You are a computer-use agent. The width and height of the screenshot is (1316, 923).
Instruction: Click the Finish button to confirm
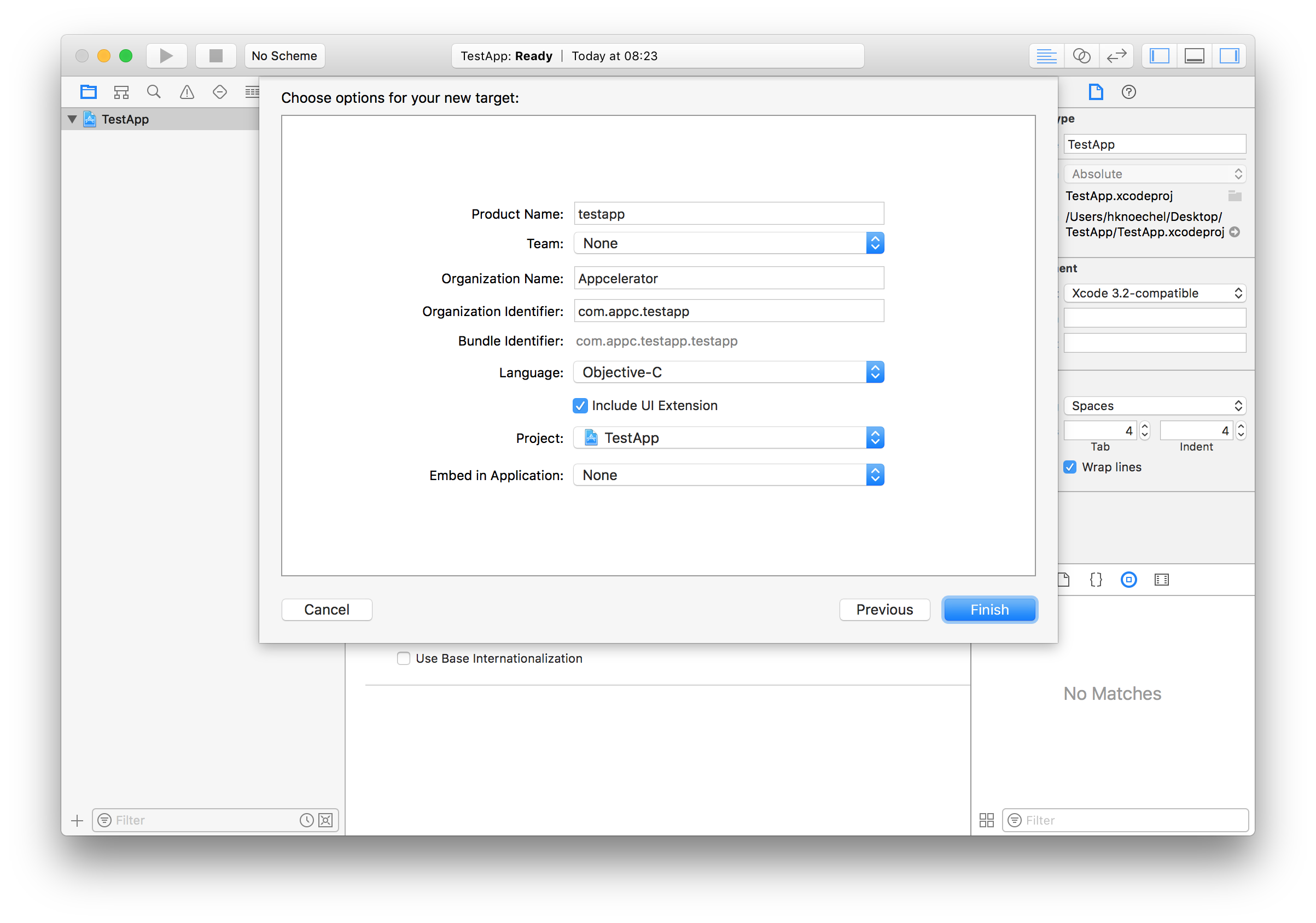988,609
